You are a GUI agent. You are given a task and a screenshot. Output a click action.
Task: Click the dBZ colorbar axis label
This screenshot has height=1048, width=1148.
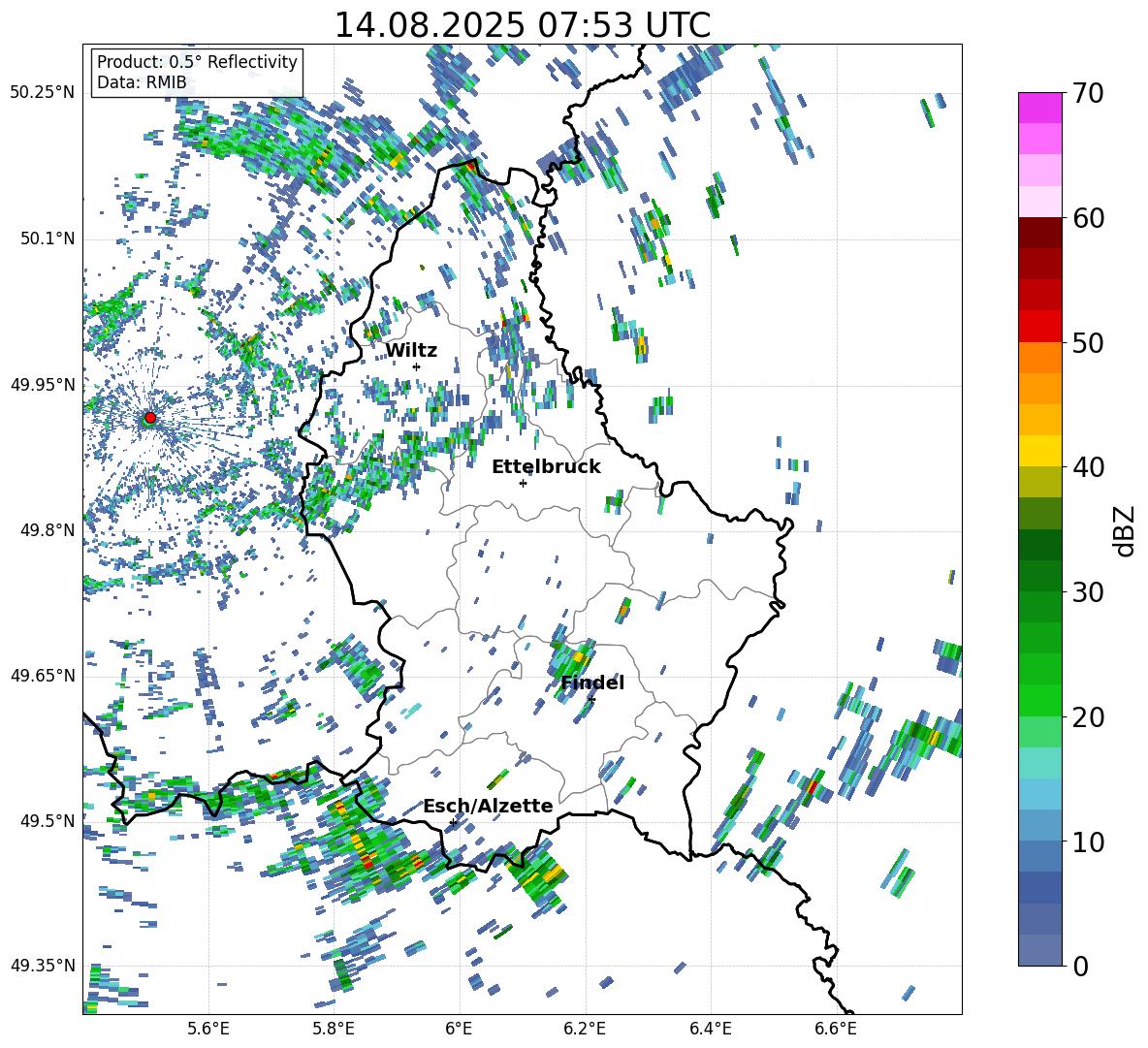pyautogui.click(x=1126, y=530)
